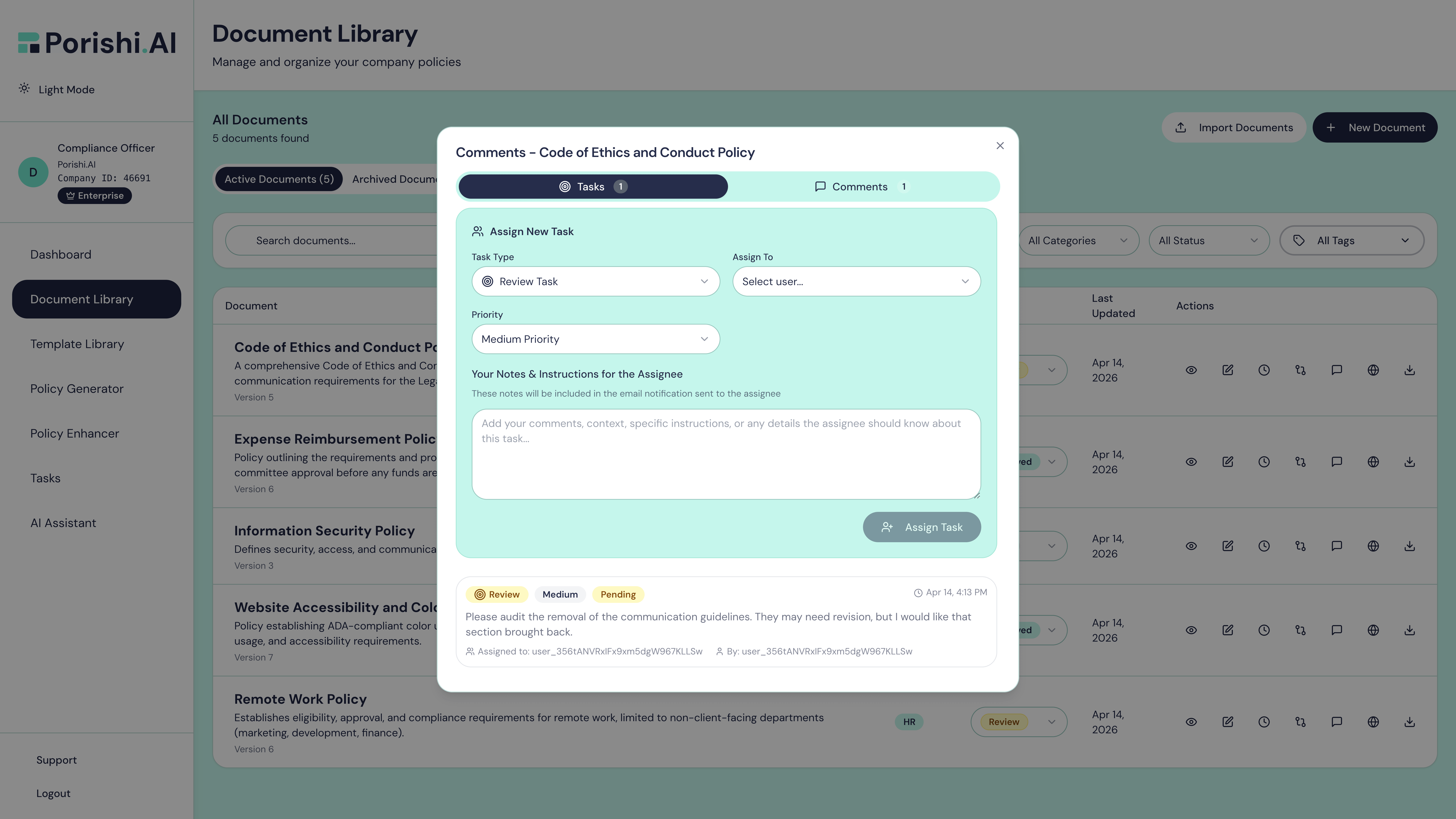Switch to the Comments tab in the dialog
This screenshot has height=819, width=1456.
point(860,187)
